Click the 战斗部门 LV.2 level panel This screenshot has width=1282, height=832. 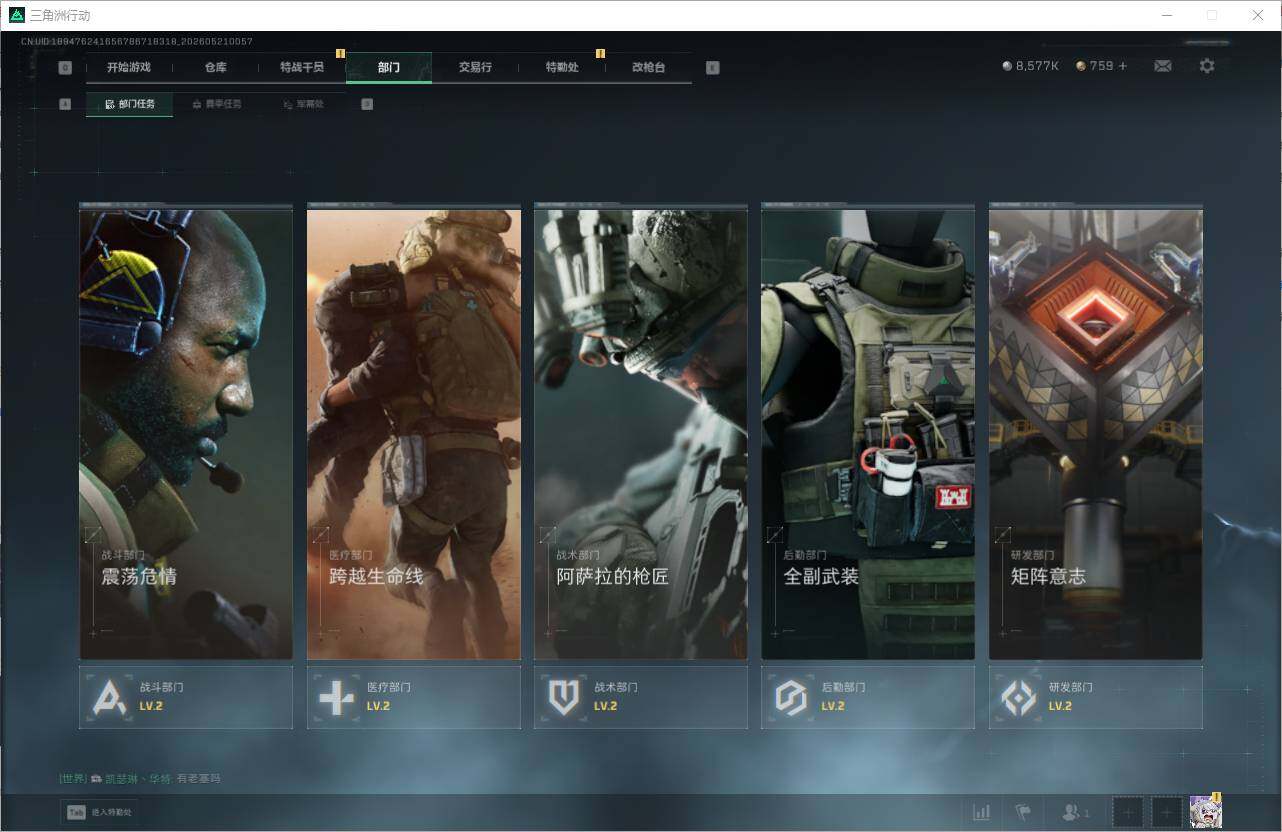(x=186, y=697)
